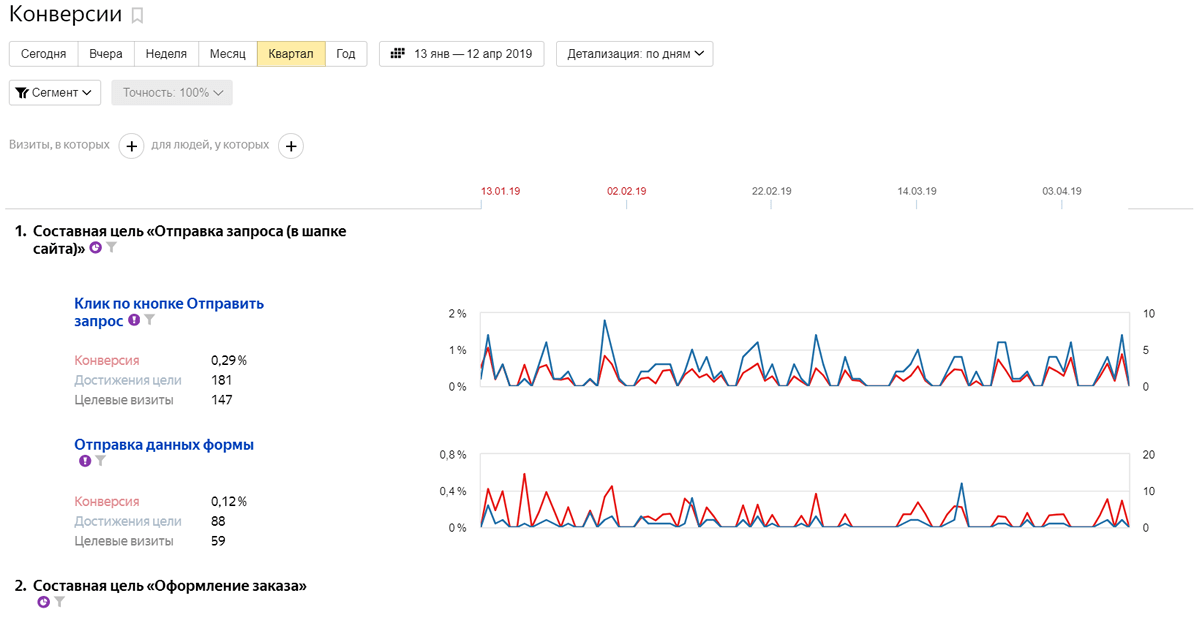
Task: Open the 'Точность: 100%' dropdown
Action: point(172,93)
